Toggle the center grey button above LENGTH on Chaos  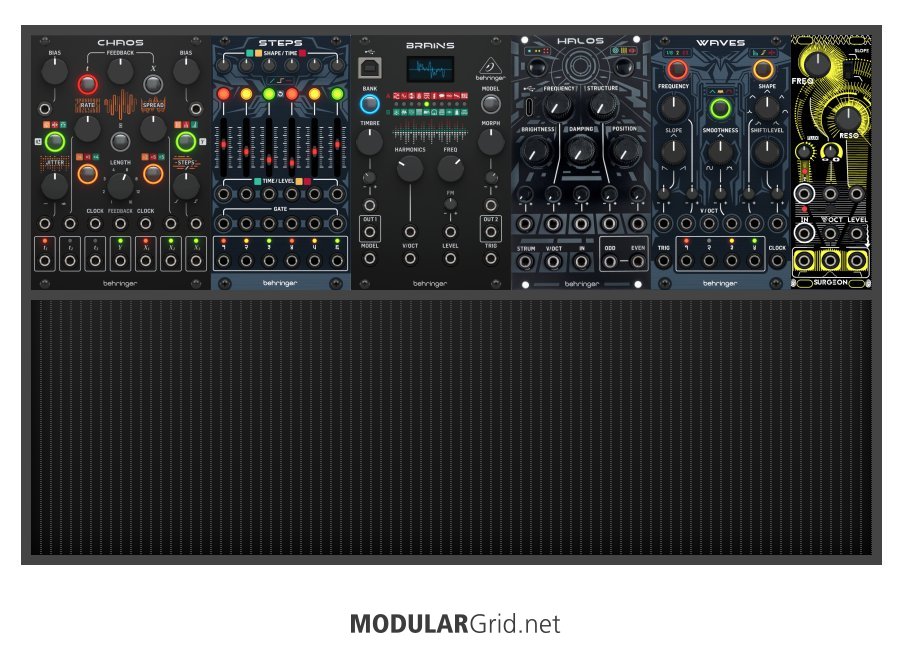pos(120,141)
